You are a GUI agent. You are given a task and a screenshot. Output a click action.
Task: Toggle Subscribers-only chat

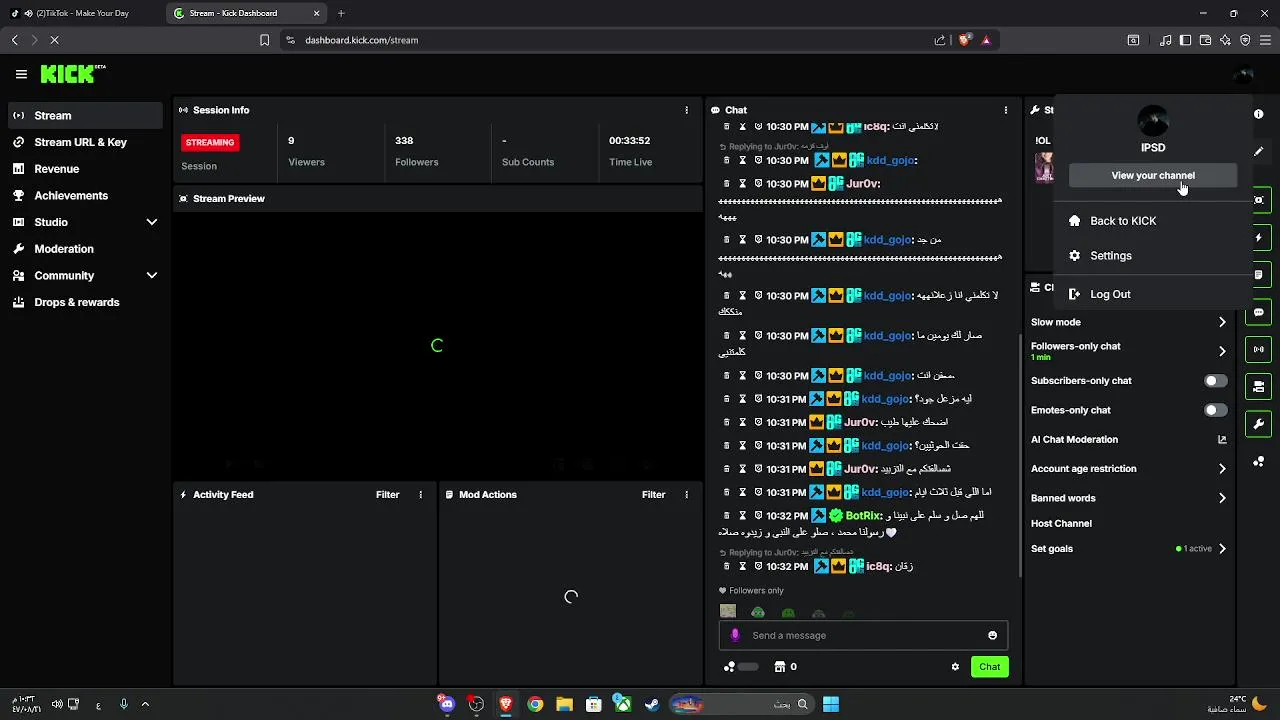point(1215,381)
